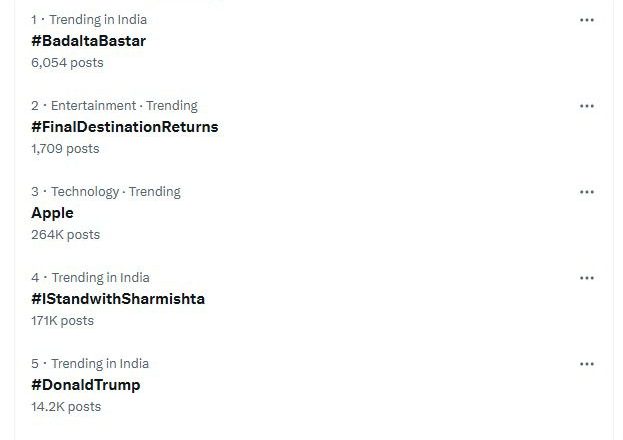
Task: Click the 14.2K posts count
Action: (65, 406)
